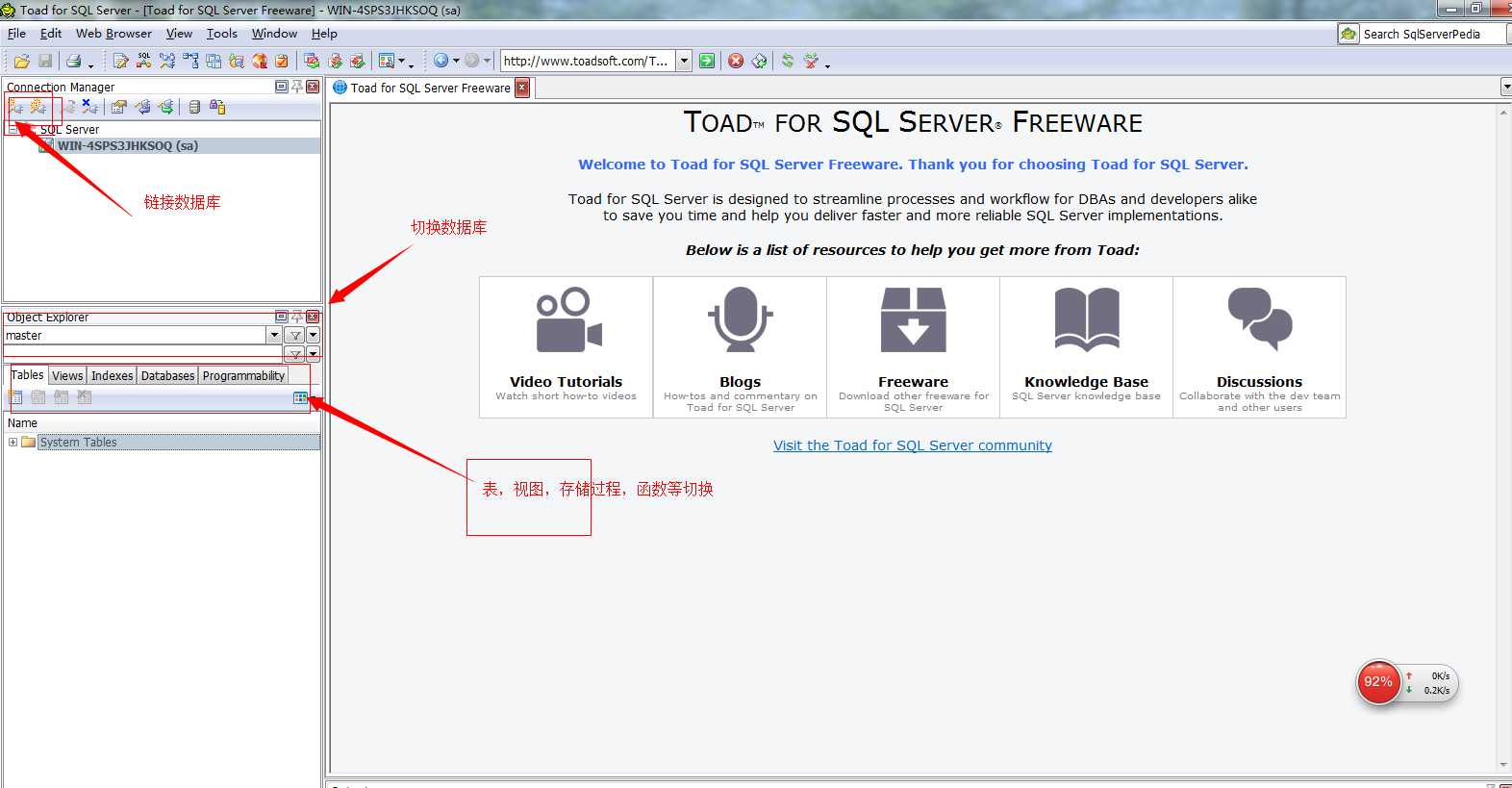Click the database cylinder icon in Connection Manager

click(x=194, y=107)
